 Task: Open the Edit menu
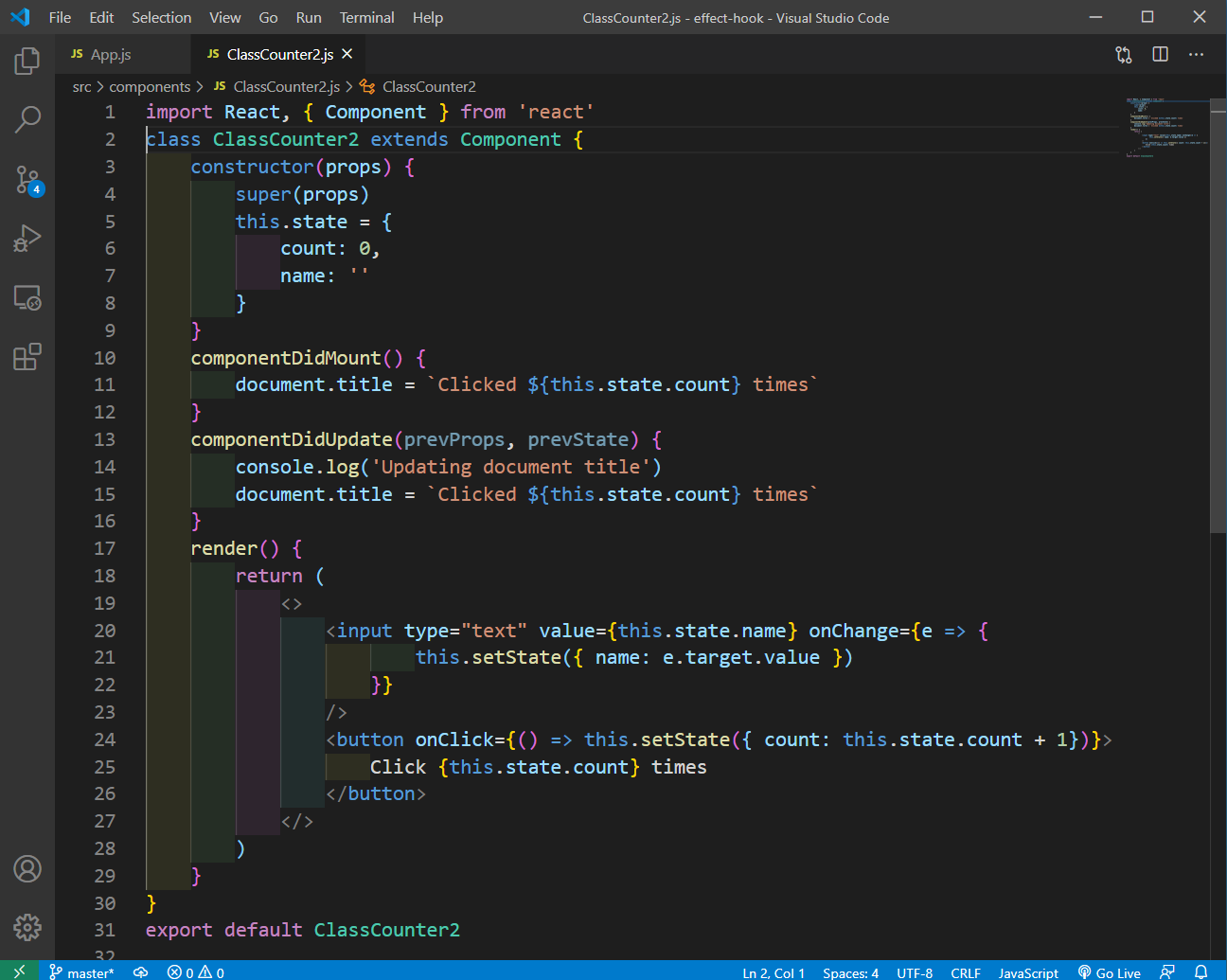101,17
